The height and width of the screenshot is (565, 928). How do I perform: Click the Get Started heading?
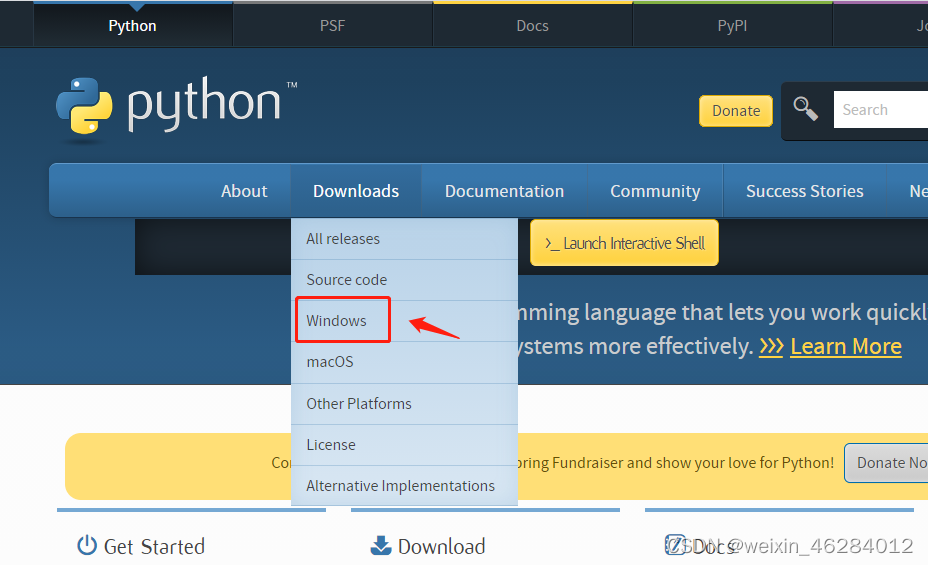pyautogui.click(x=154, y=546)
